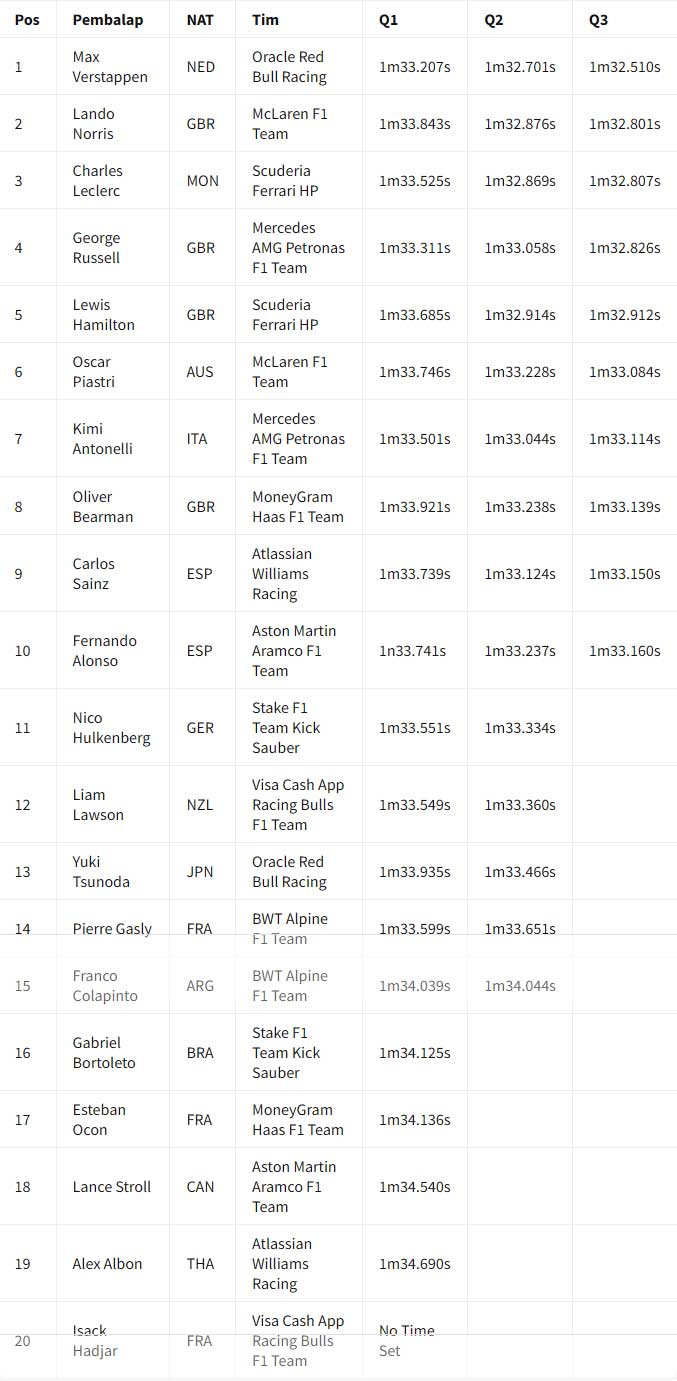Viewport: 677px width, 1381px height.
Task: Click Gabriel Bortoleto's Q1 time 1m34.125s
Action: point(414,1053)
